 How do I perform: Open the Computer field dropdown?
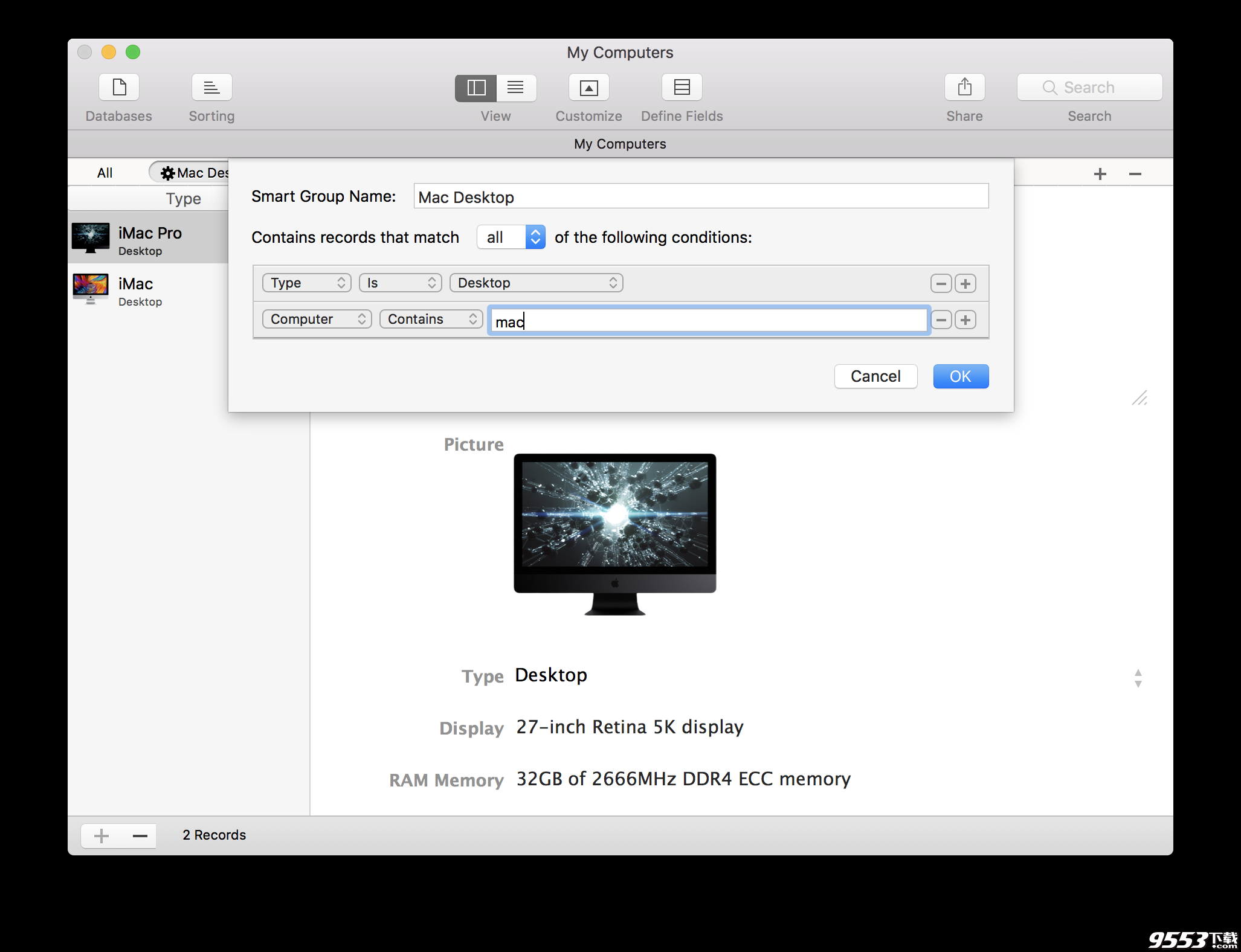317,320
